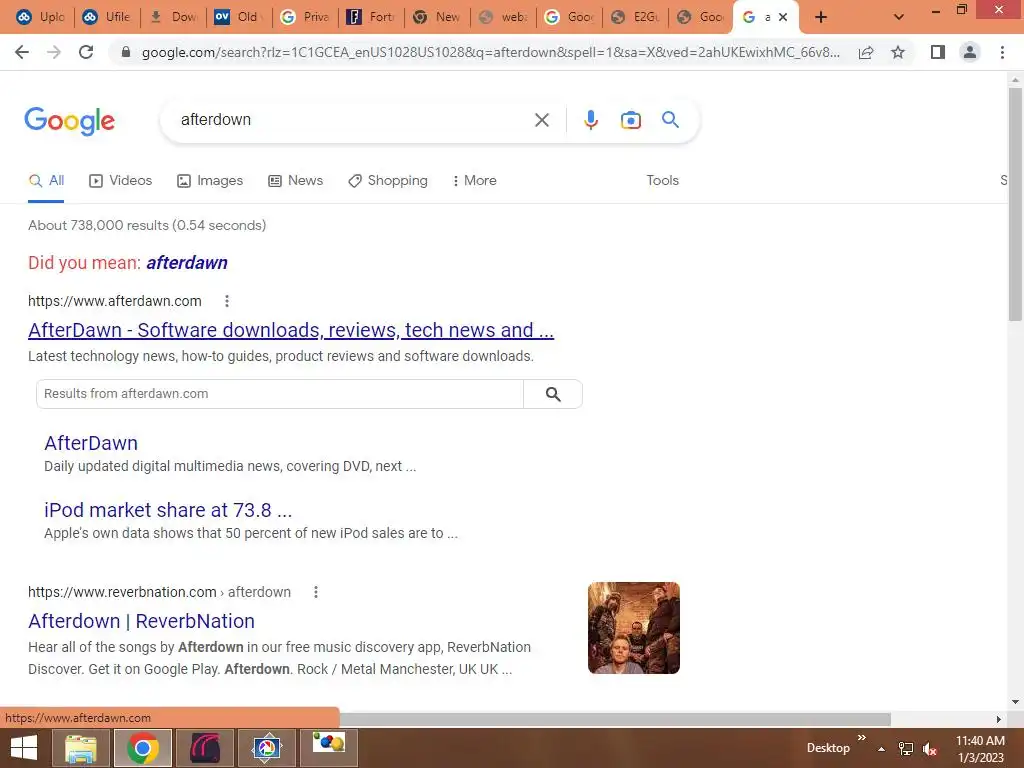Open the orange arc app taskbar icon

coord(205,748)
